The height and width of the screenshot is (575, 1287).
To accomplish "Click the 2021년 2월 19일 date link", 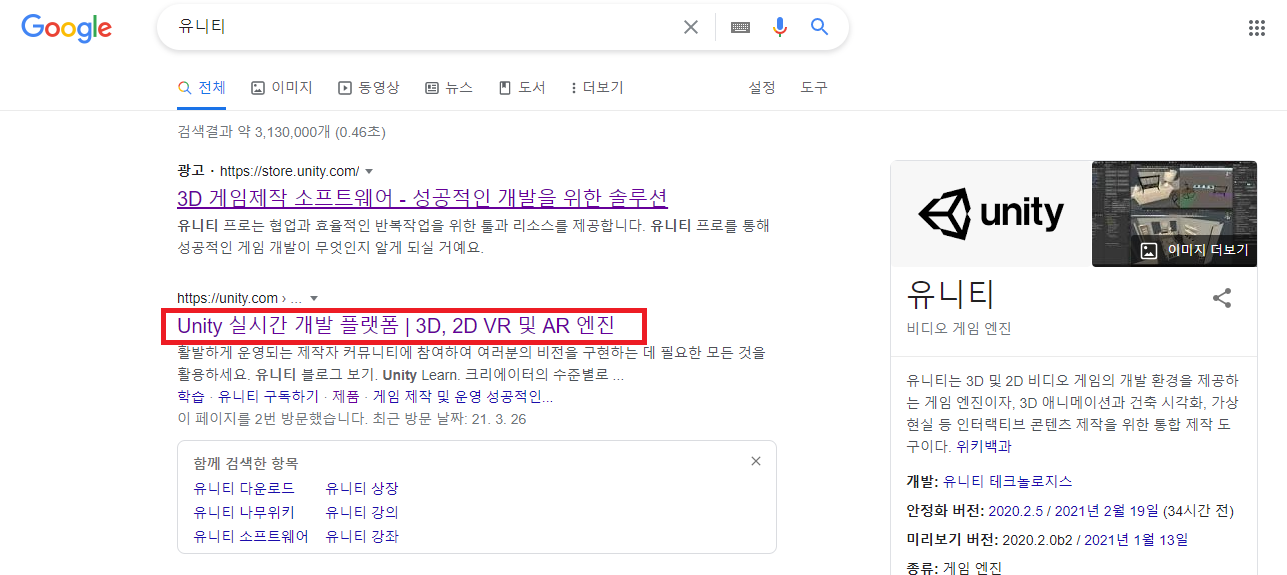I will click(1108, 511).
